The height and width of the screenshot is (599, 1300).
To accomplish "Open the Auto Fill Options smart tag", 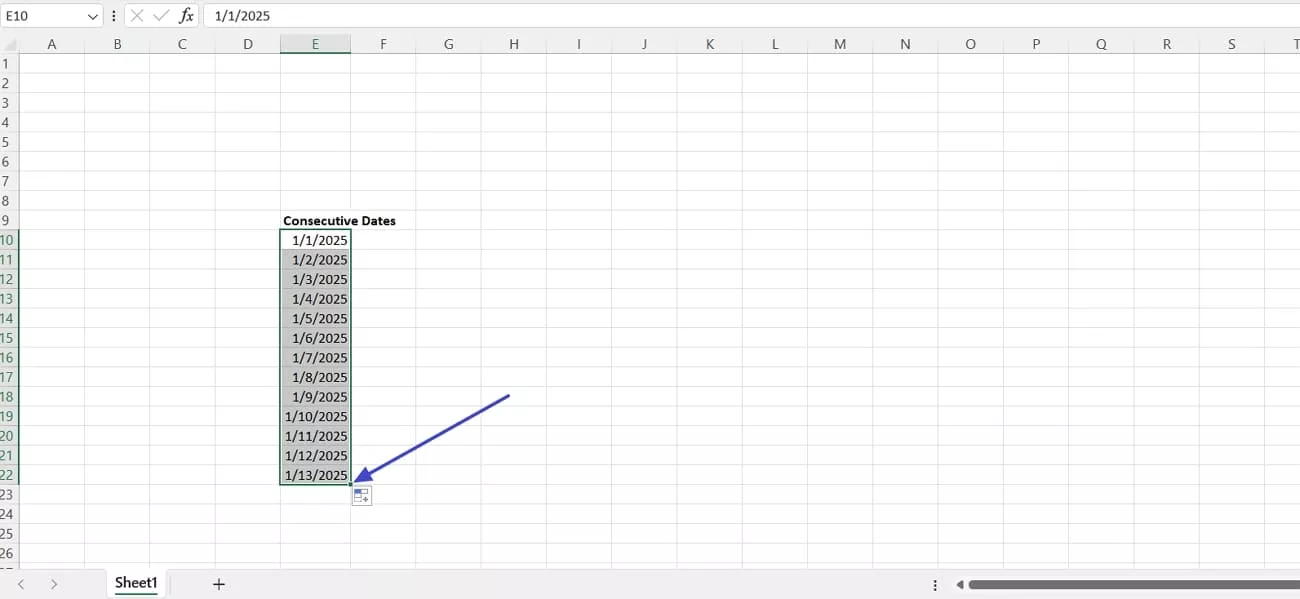I will 361,494.
